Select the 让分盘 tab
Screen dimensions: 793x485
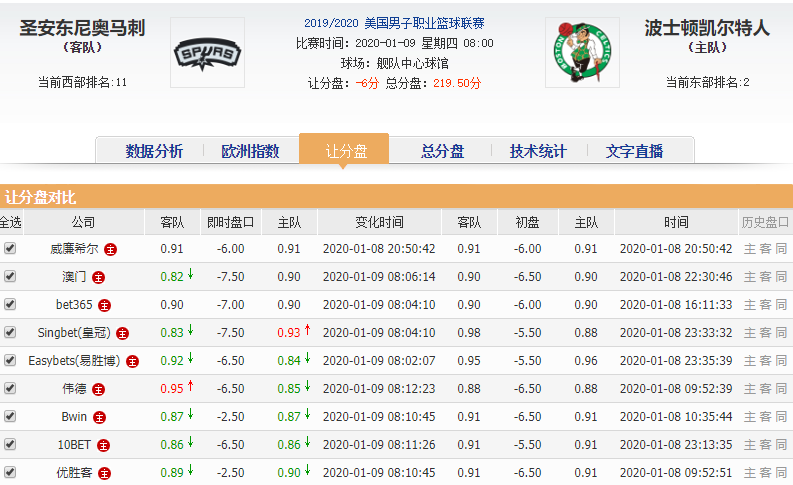coord(346,151)
